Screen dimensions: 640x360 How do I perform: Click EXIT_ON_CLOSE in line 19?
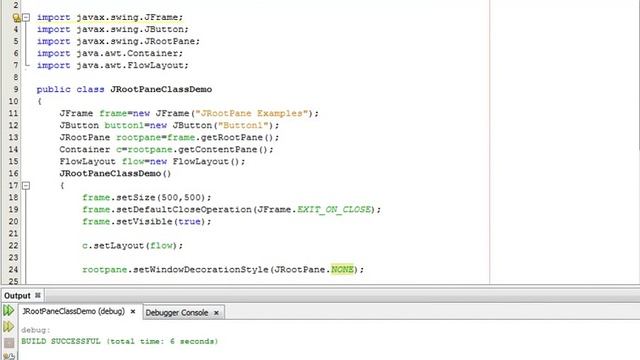334,209
